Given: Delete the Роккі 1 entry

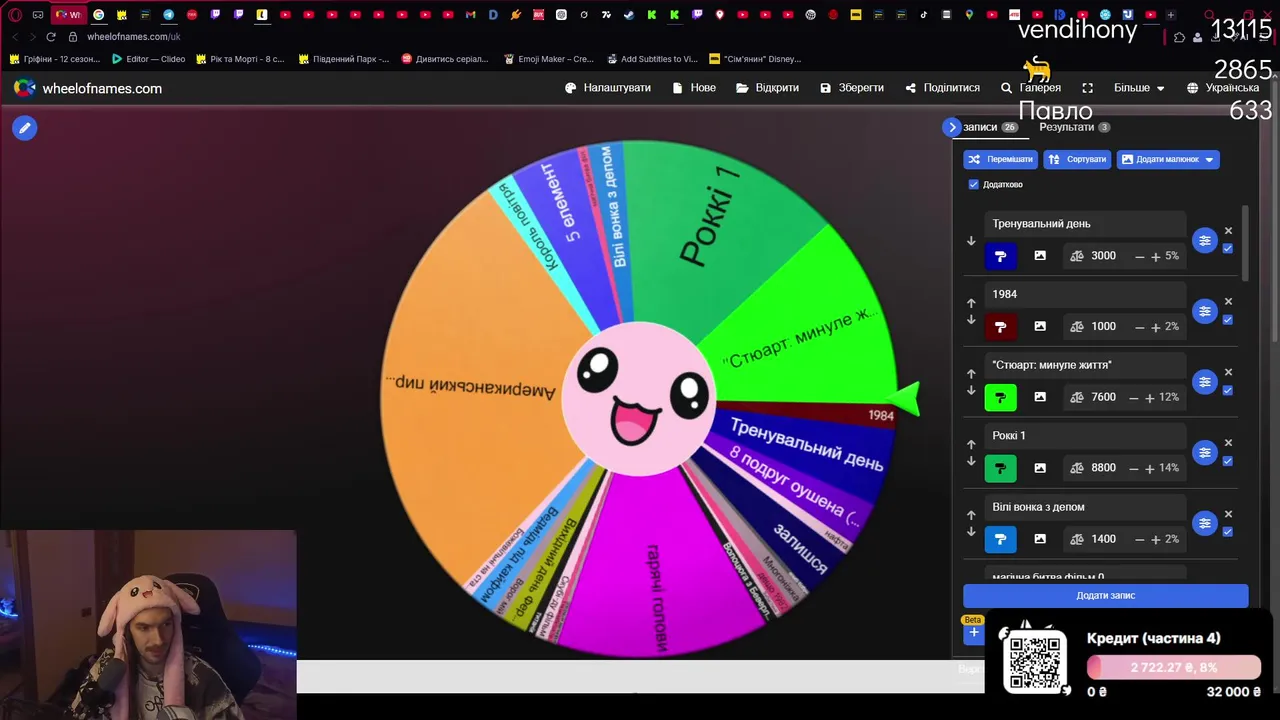Looking at the screenshot, I should [1228, 443].
